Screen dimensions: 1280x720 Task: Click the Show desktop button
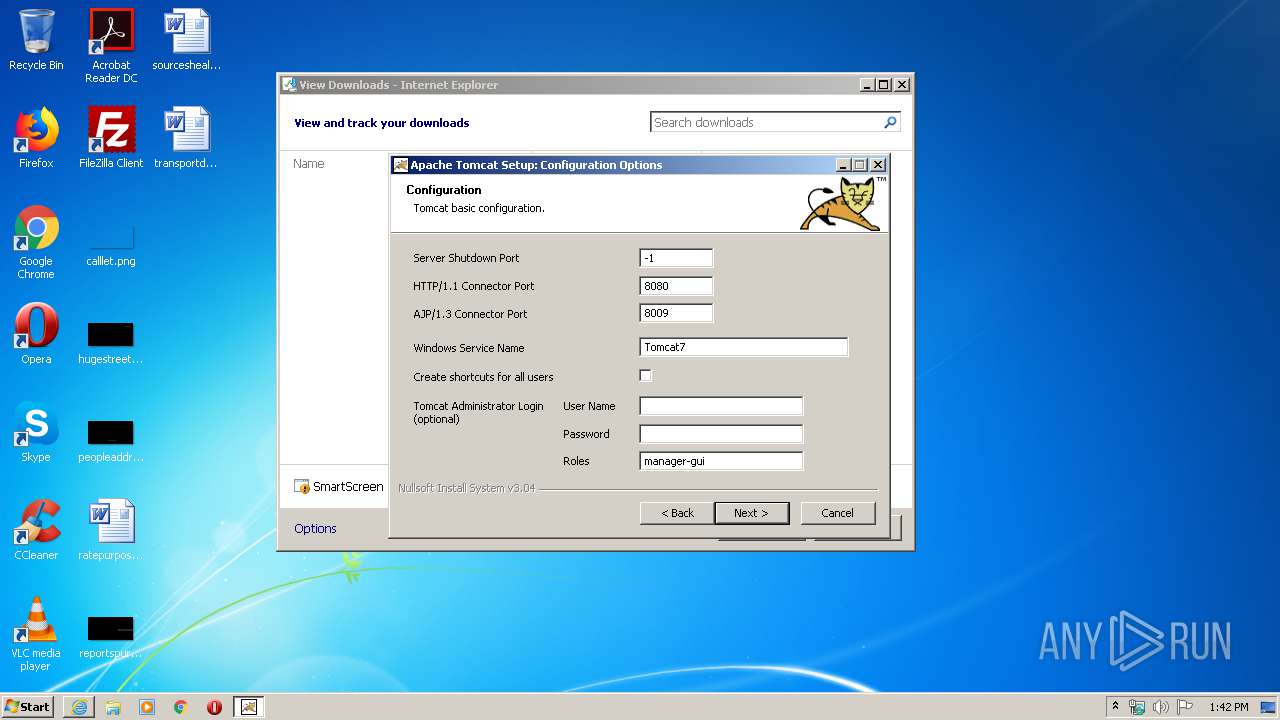[x=1269, y=707]
